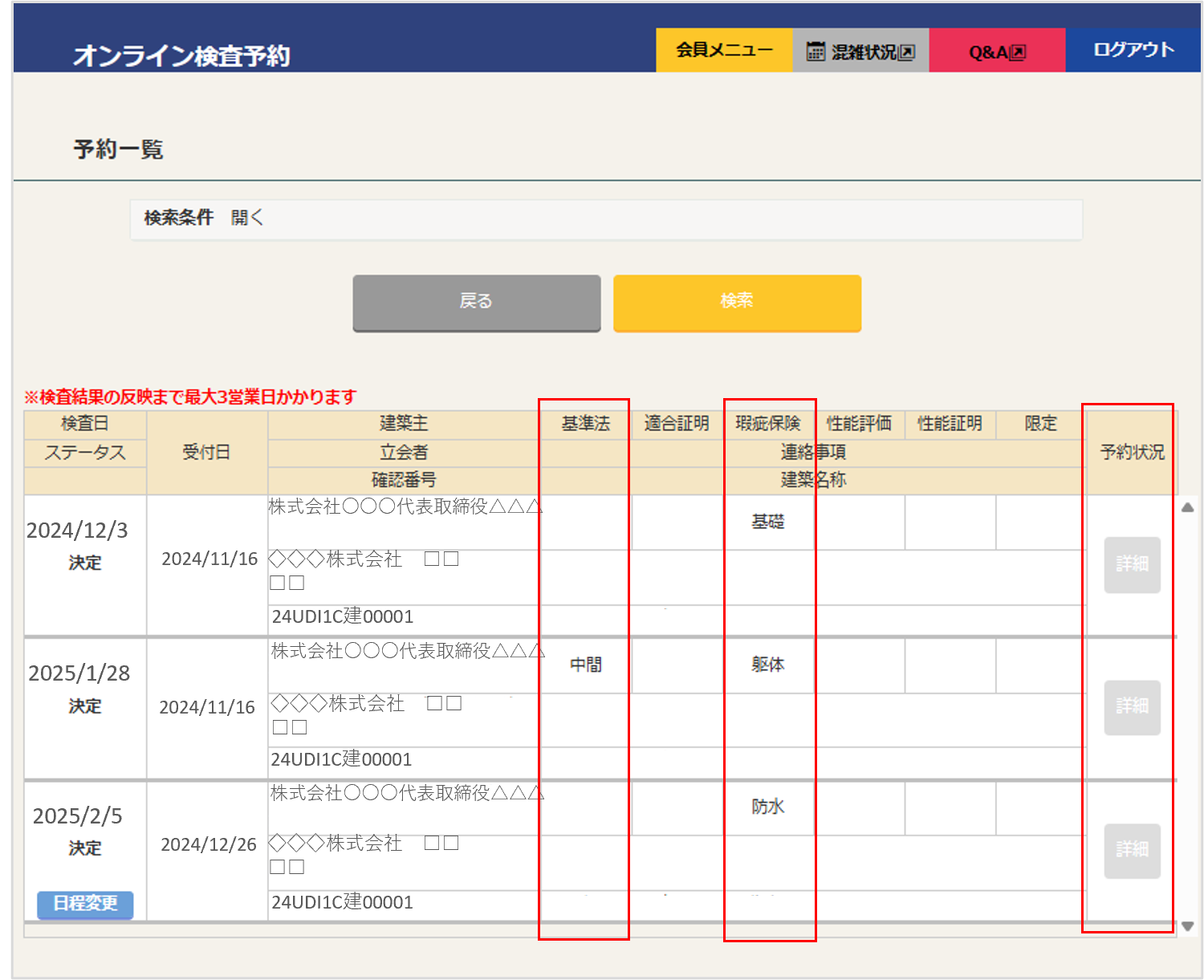This screenshot has height=980, width=1204.
Task: Click the external-link icon beside 混雑状況 text
Action: [907, 52]
